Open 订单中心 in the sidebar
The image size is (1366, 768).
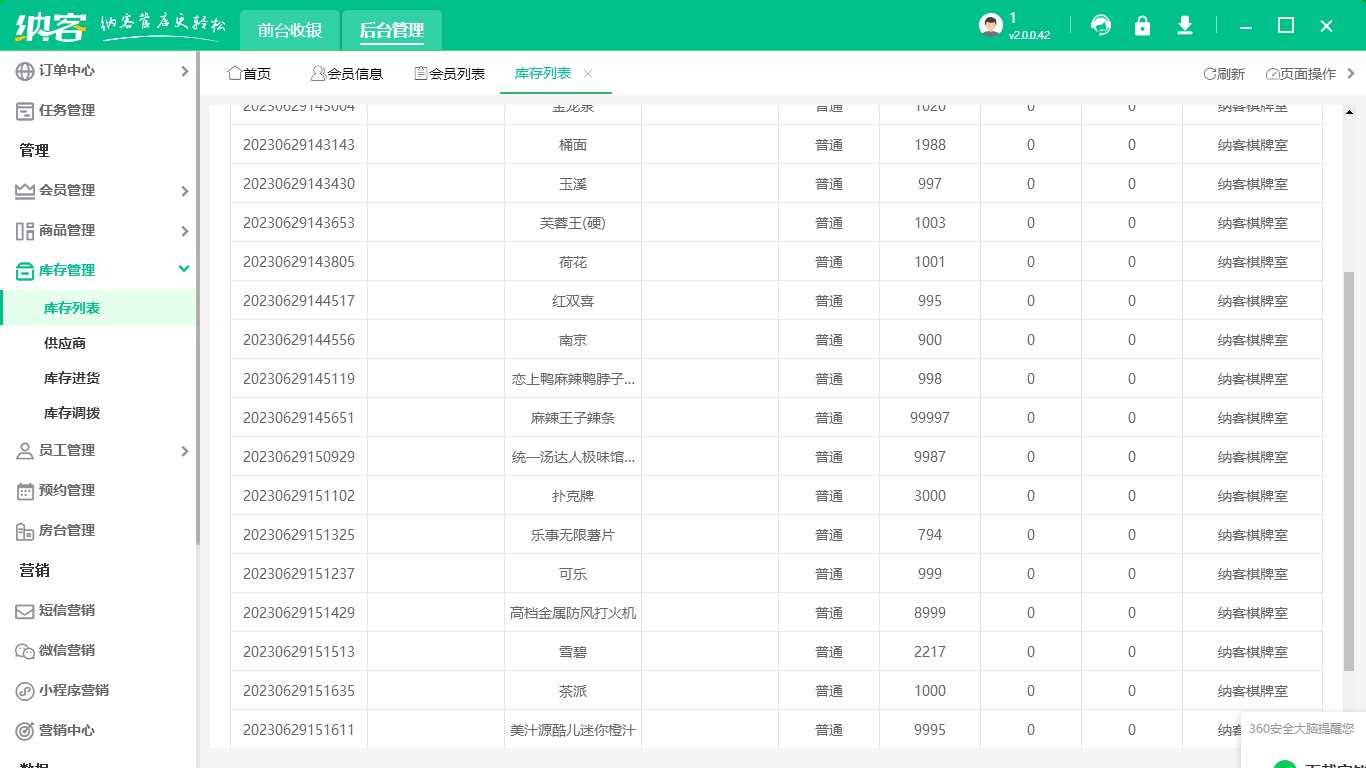67,71
